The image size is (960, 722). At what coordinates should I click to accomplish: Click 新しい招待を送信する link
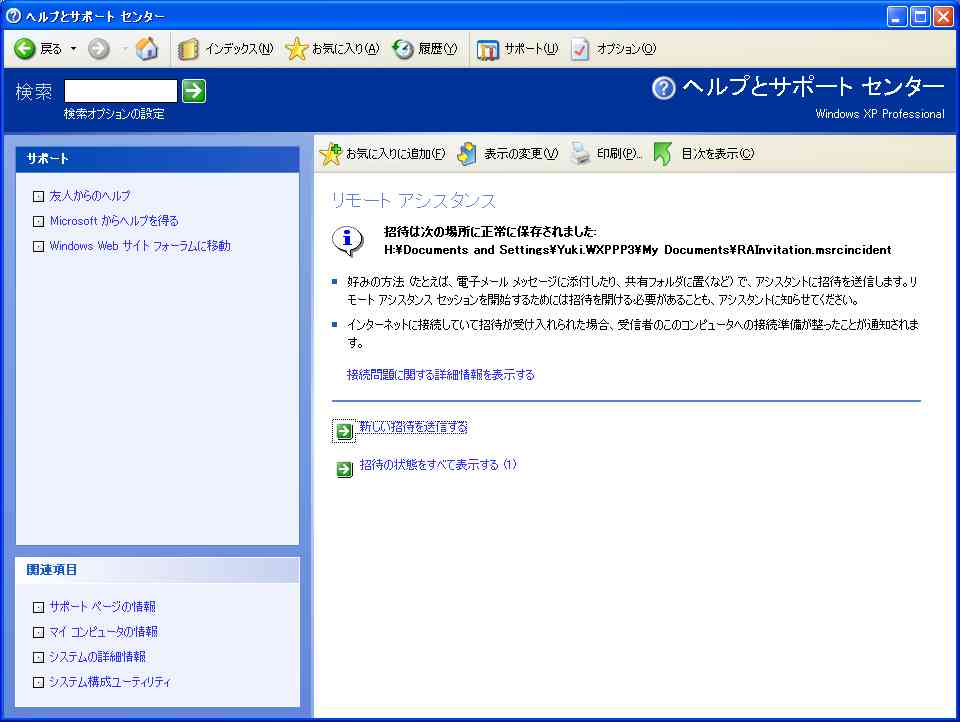pos(413,427)
